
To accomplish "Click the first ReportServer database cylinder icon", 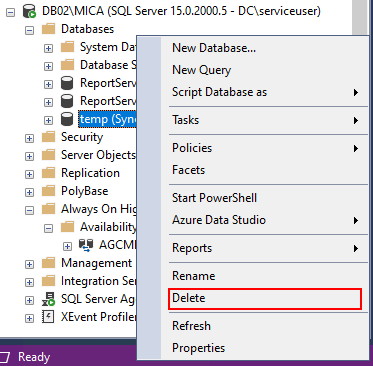I will pyautogui.click(x=67, y=83).
